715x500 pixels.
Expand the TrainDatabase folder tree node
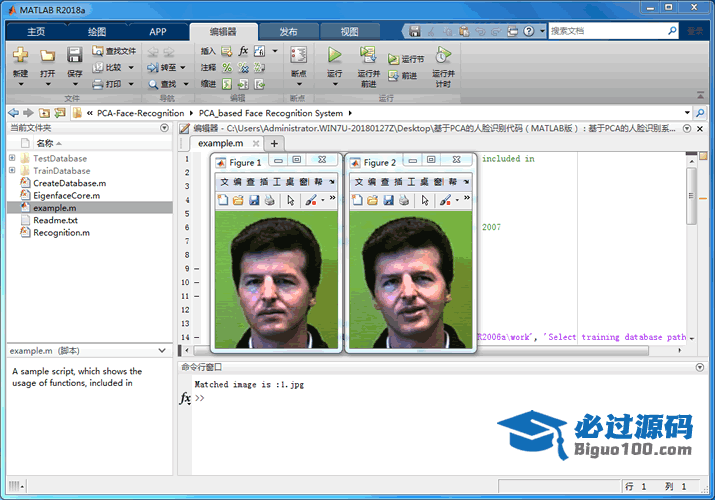pyautogui.click(x=12, y=171)
